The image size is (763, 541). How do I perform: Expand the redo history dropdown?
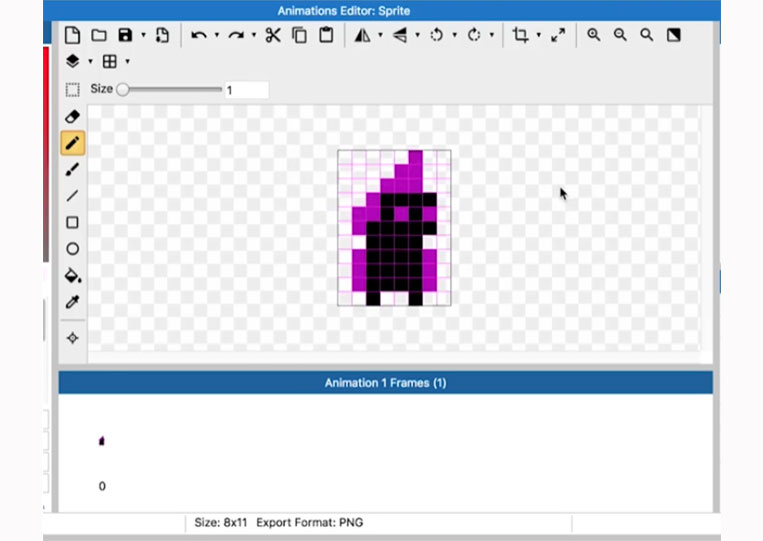254,35
